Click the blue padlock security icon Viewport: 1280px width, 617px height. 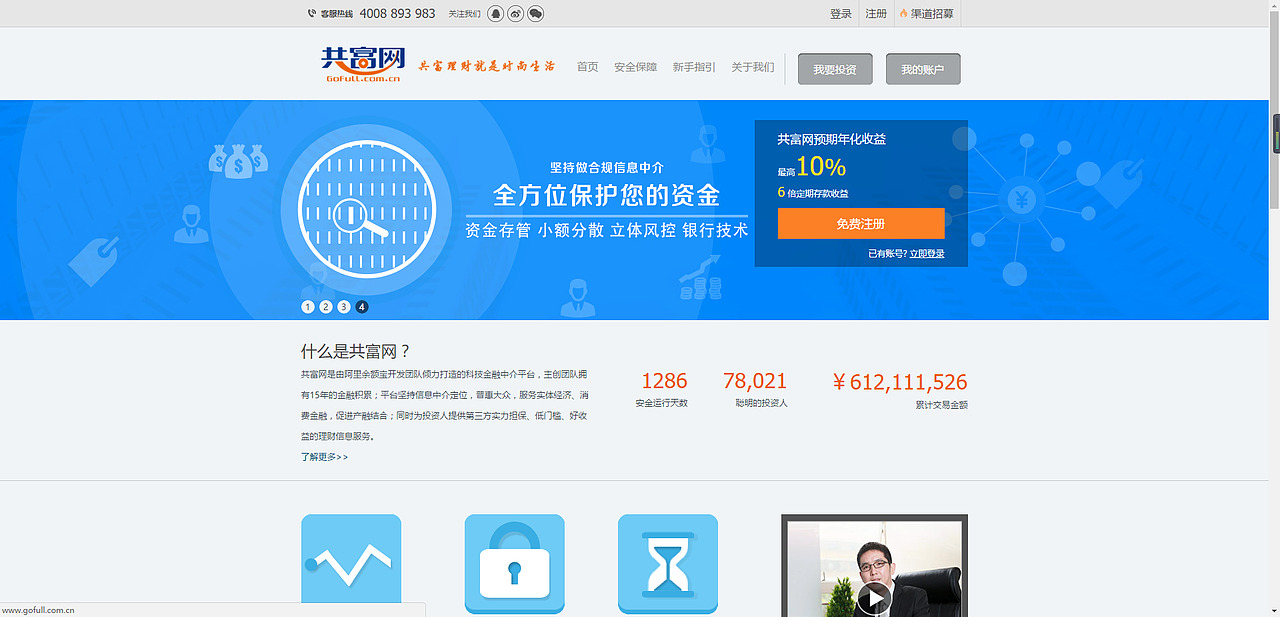514,564
